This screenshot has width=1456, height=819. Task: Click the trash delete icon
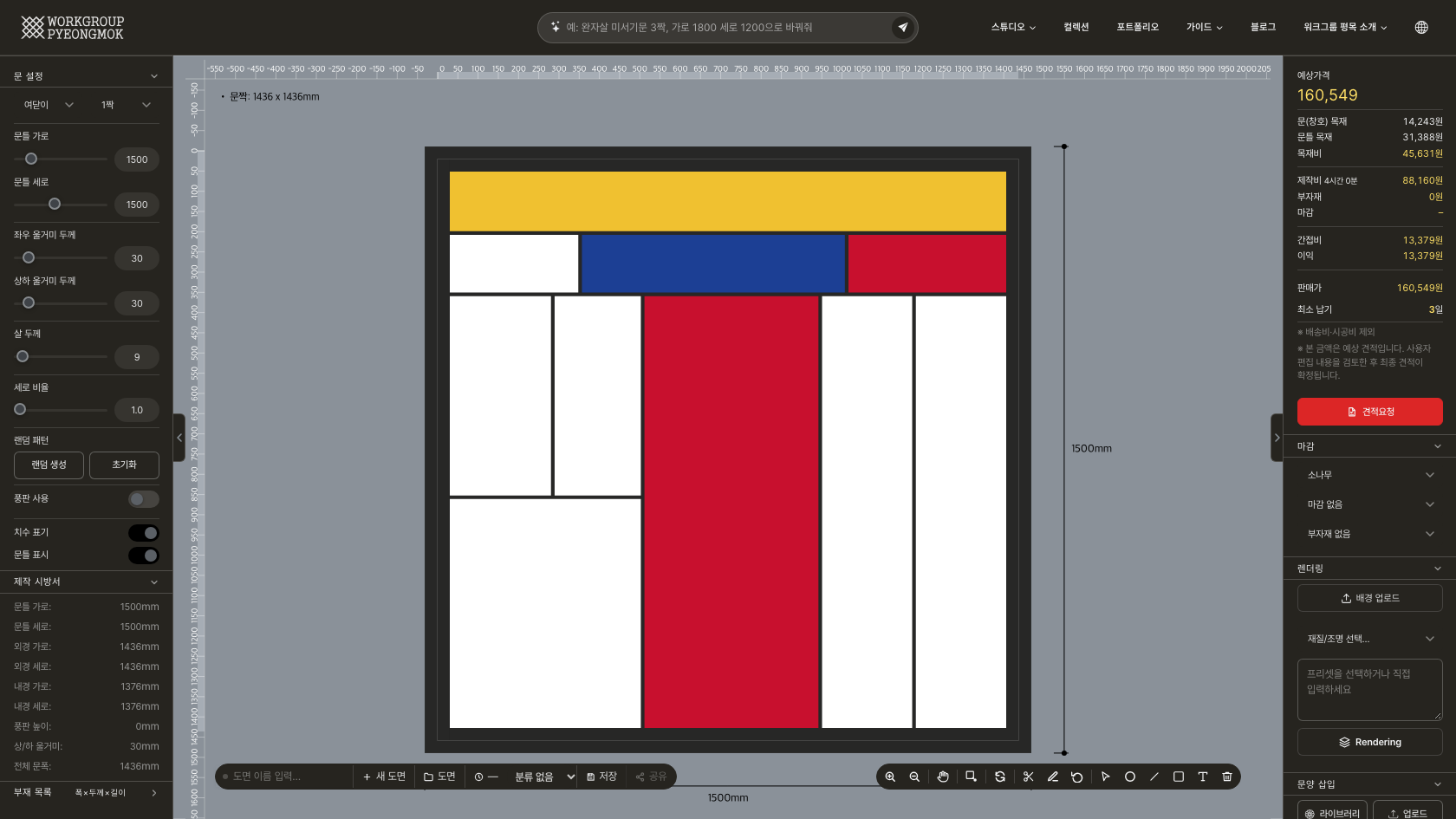(x=1227, y=777)
